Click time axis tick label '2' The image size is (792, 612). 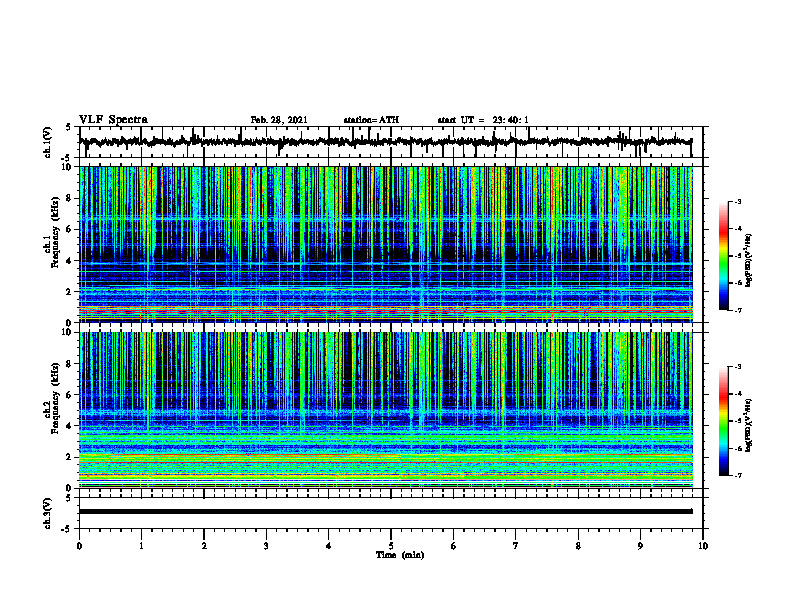point(204,546)
